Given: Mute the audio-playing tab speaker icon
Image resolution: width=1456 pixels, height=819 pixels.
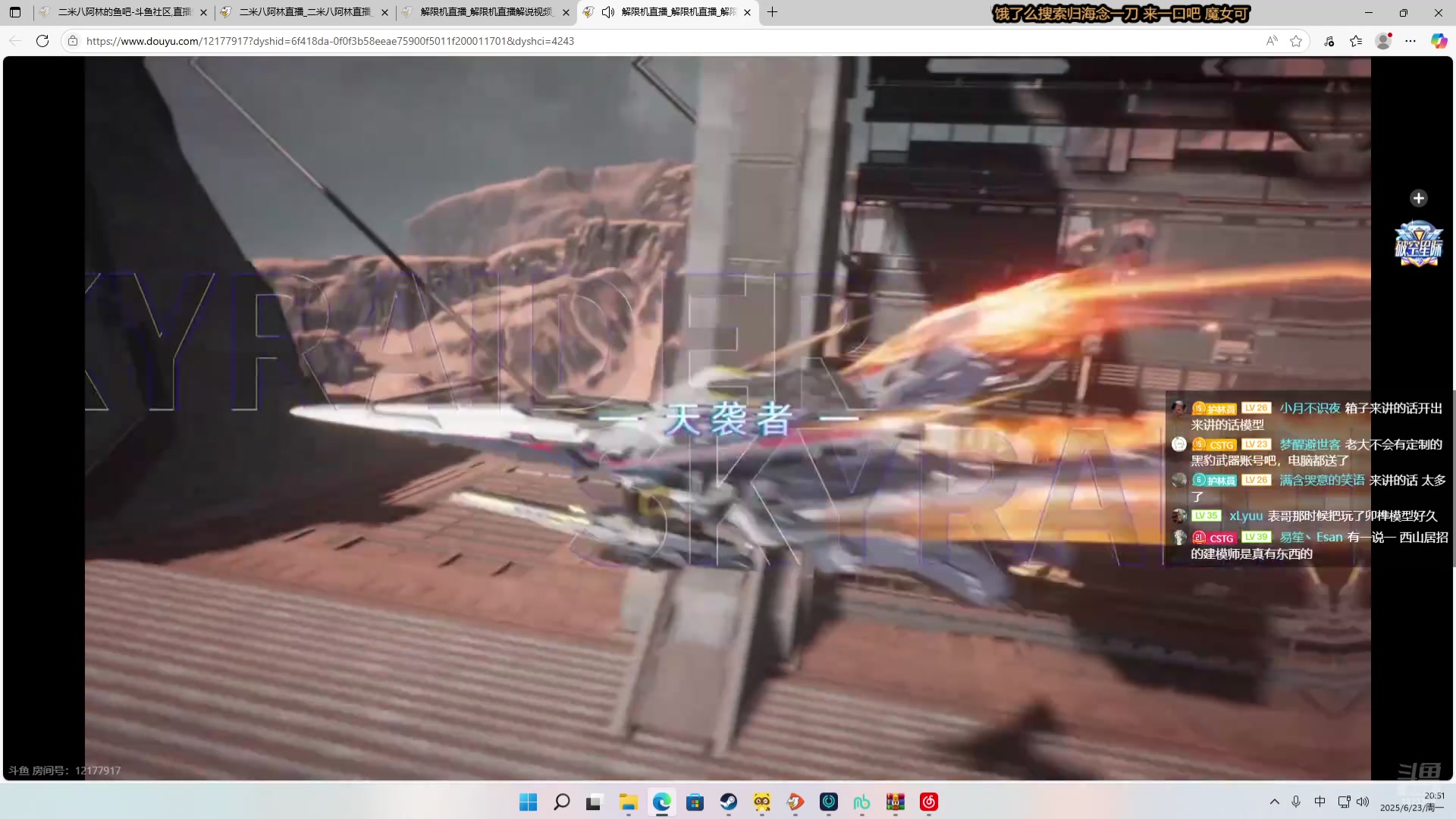Looking at the screenshot, I should (607, 12).
